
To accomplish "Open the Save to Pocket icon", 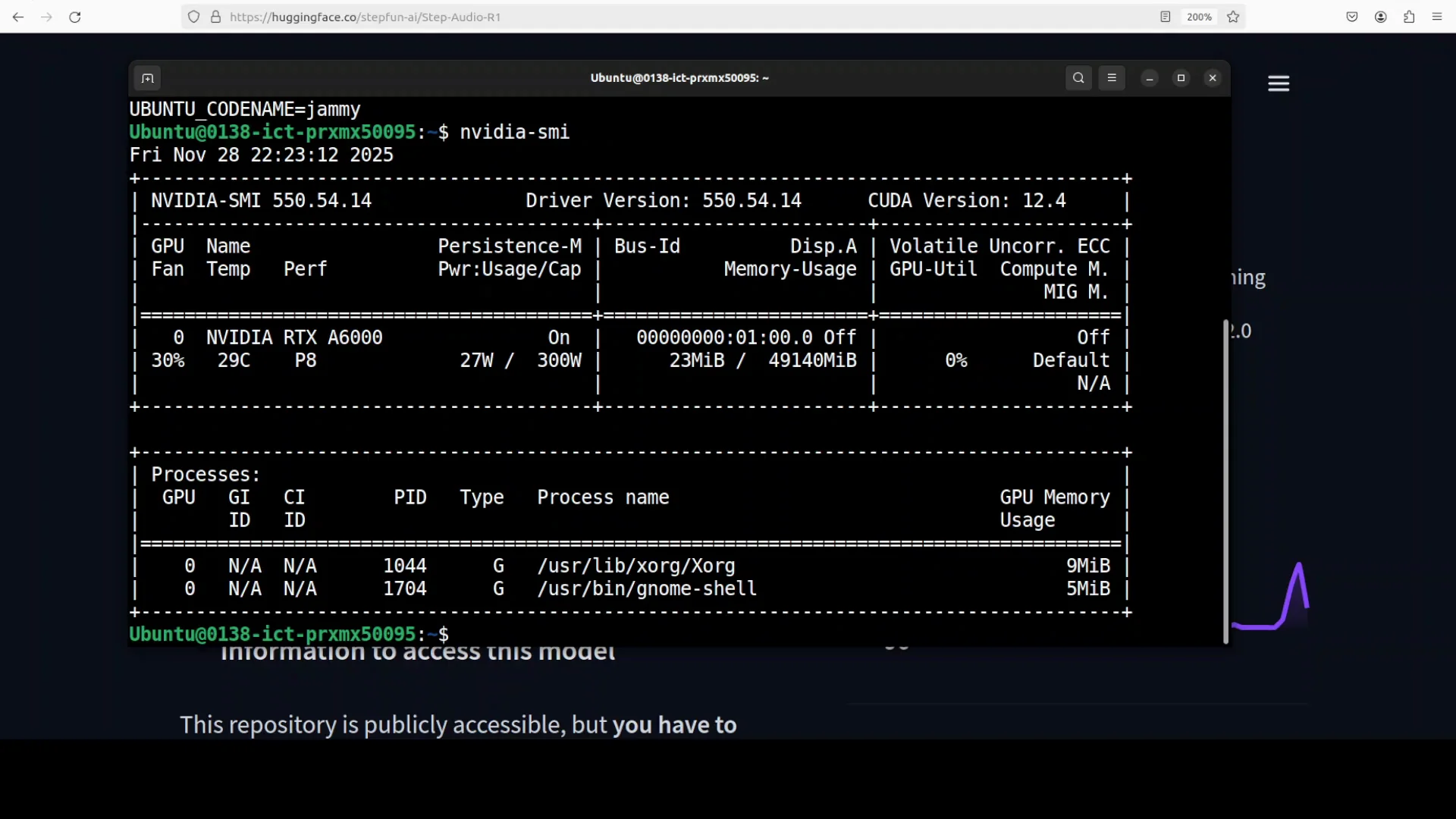I will (1352, 17).
